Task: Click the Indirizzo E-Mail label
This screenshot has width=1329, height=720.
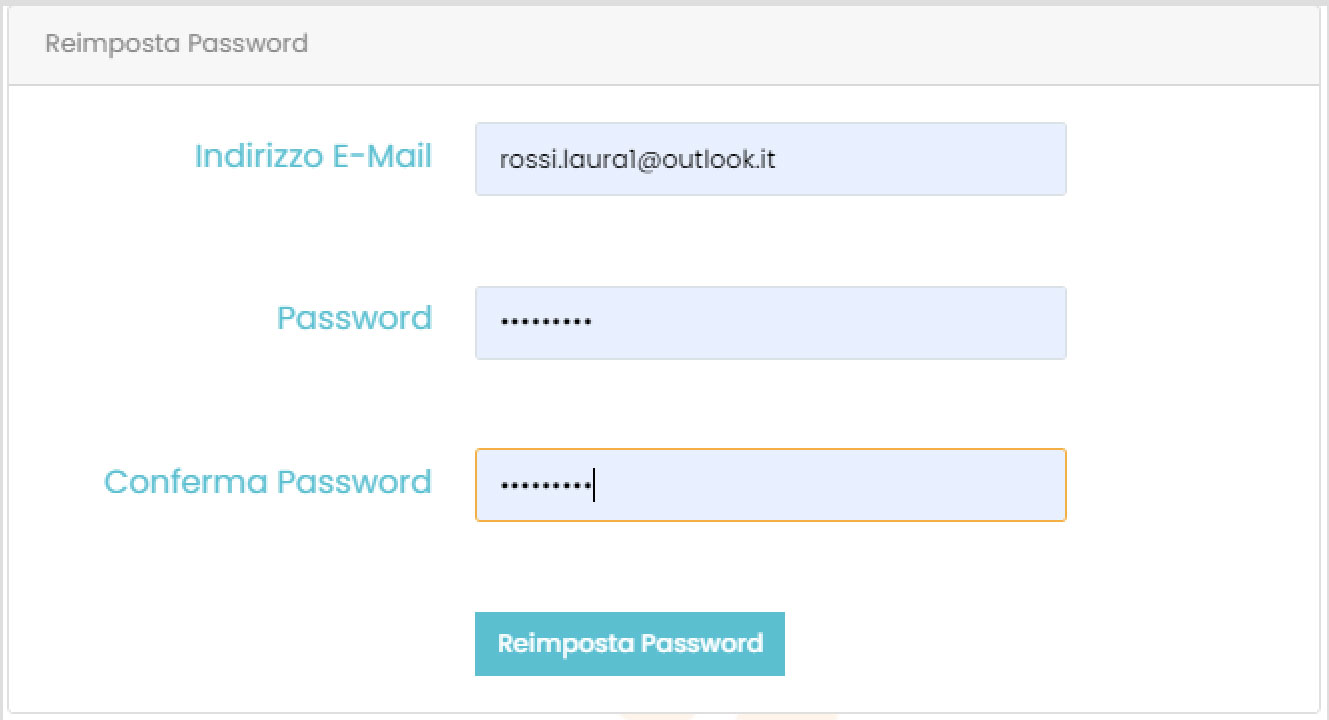Action: [x=313, y=156]
